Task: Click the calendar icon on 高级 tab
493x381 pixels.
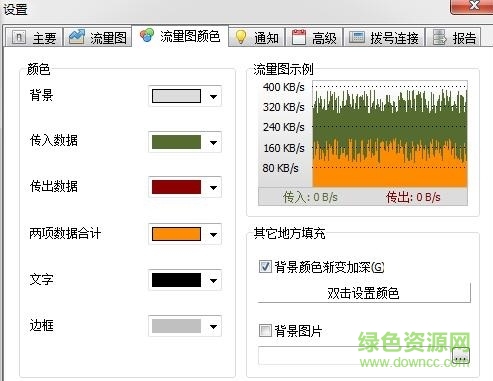Action: point(299,37)
